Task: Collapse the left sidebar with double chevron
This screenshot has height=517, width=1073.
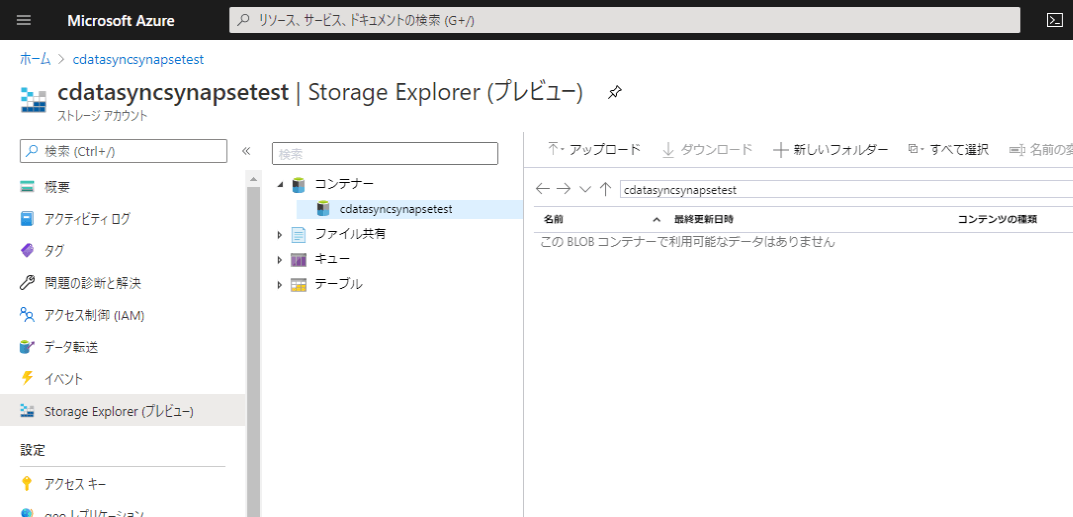Action: (246, 151)
